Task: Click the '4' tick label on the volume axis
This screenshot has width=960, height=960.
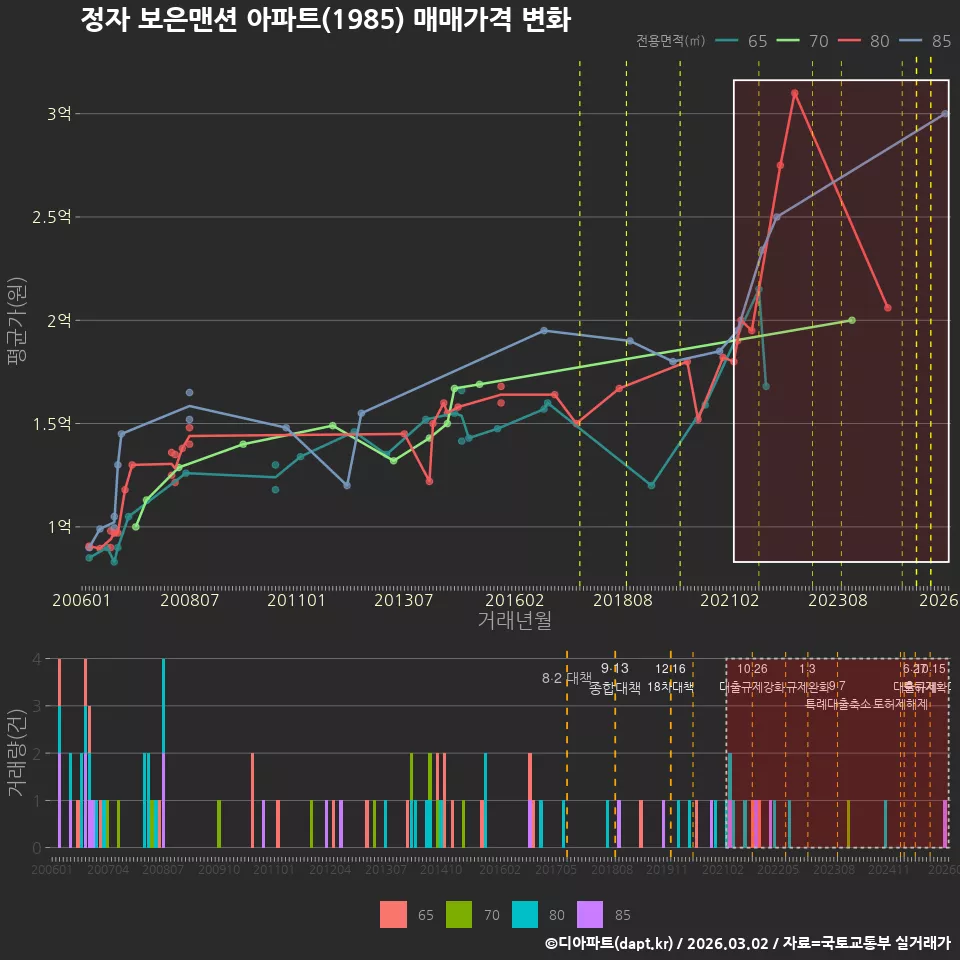Action: tap(37, 659)
